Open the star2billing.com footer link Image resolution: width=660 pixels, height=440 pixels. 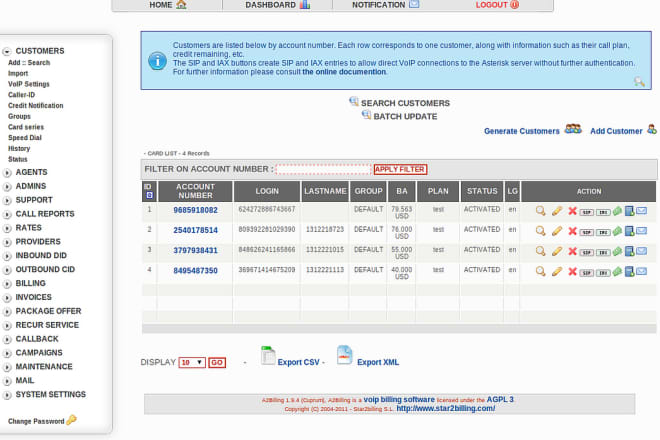click(446, 408)
